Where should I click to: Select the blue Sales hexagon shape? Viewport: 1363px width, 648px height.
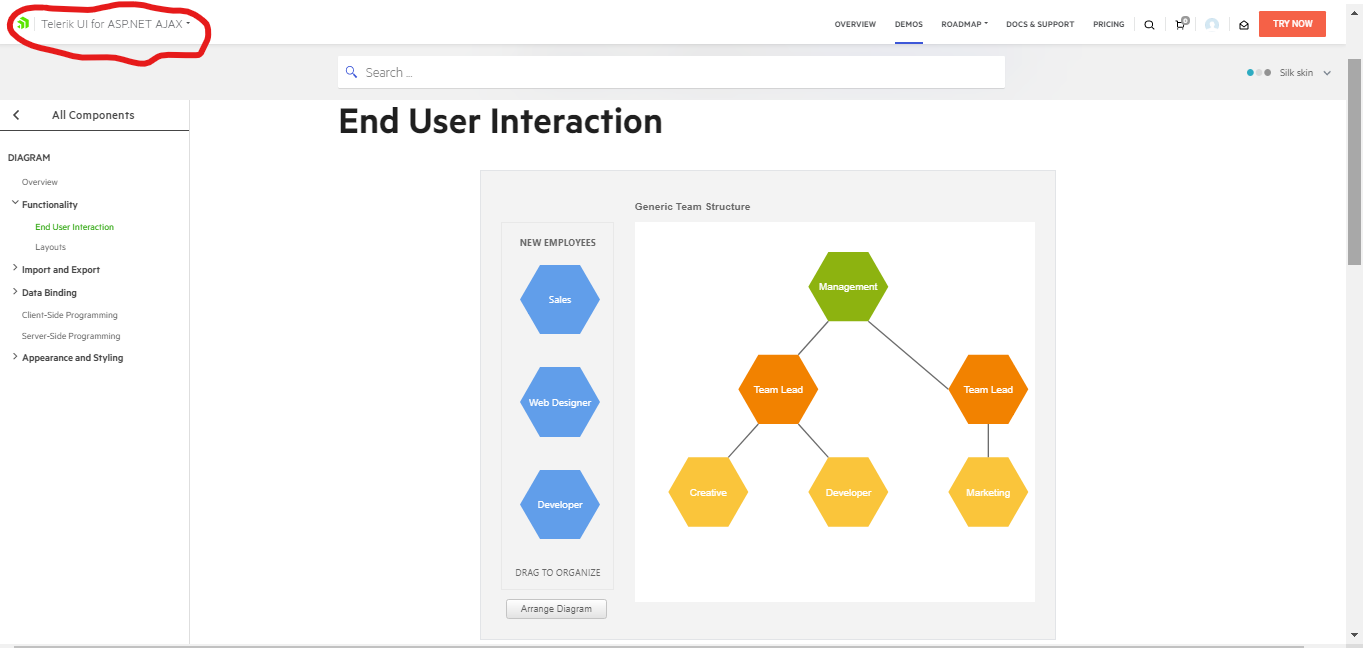[x=560, y=300]
